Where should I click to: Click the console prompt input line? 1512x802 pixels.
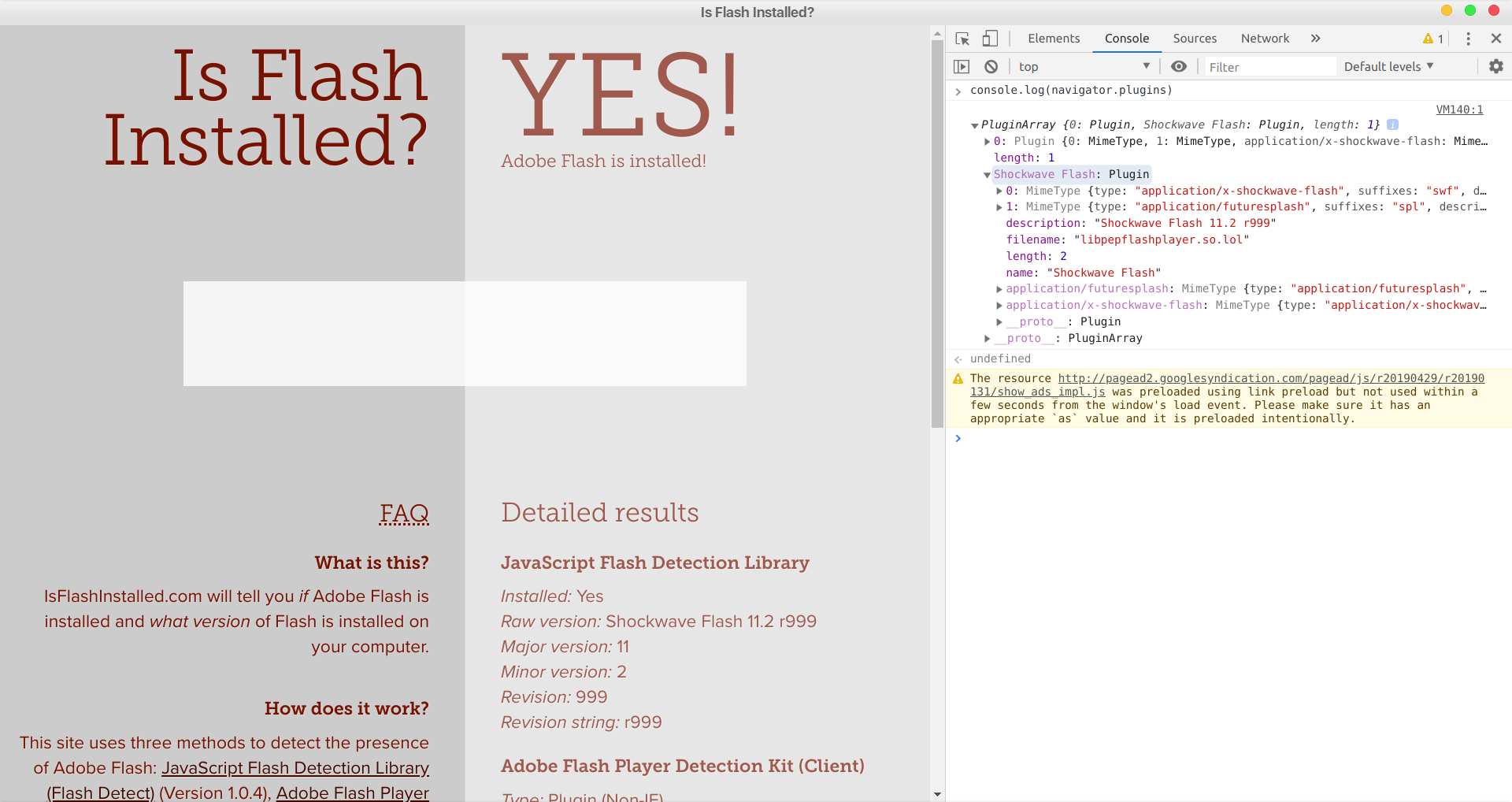(x=1228, y=438)
